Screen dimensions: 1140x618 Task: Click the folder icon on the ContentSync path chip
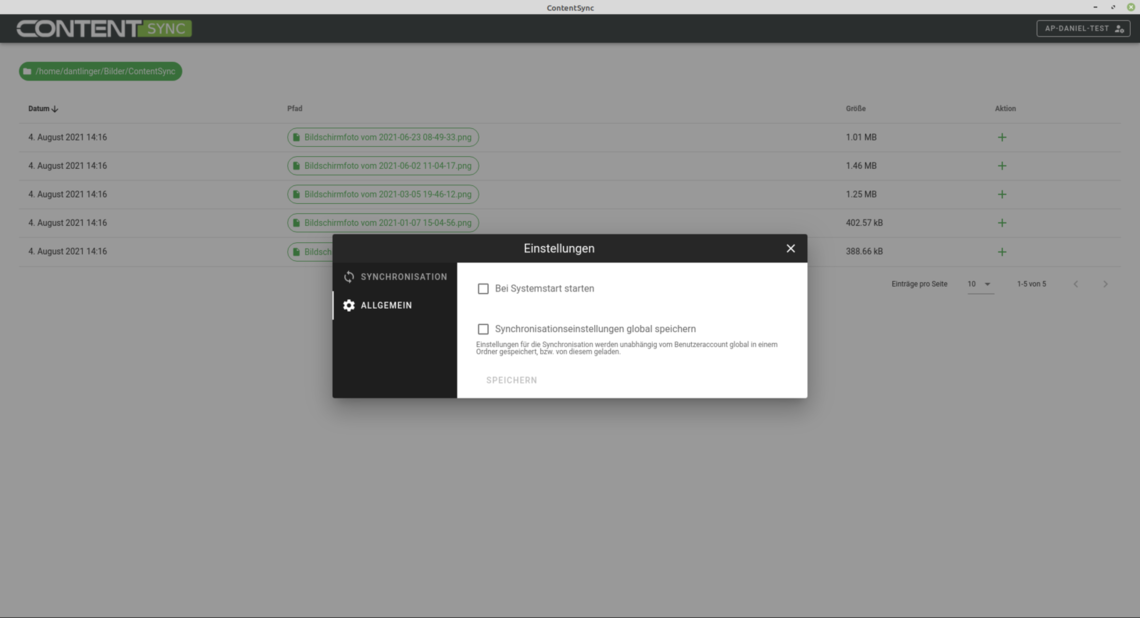28,71
